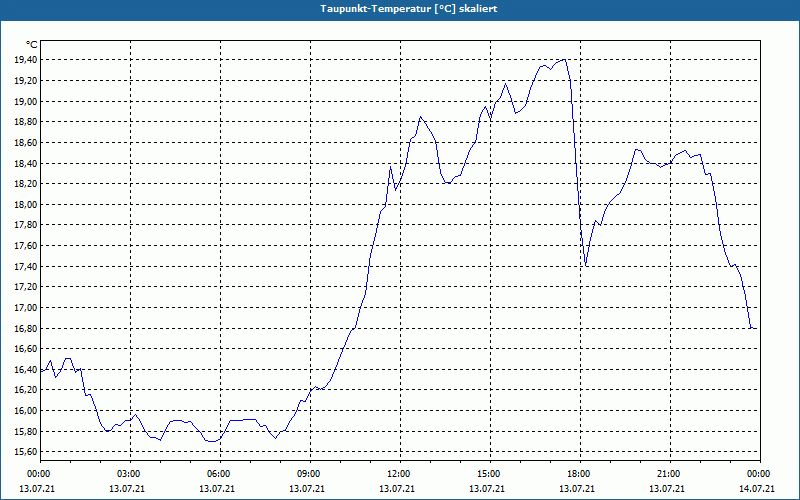Select the 17,00 y-axis value
Viewport: 800px width, 500px height.
pyautogui.click(x=26, y=308)
